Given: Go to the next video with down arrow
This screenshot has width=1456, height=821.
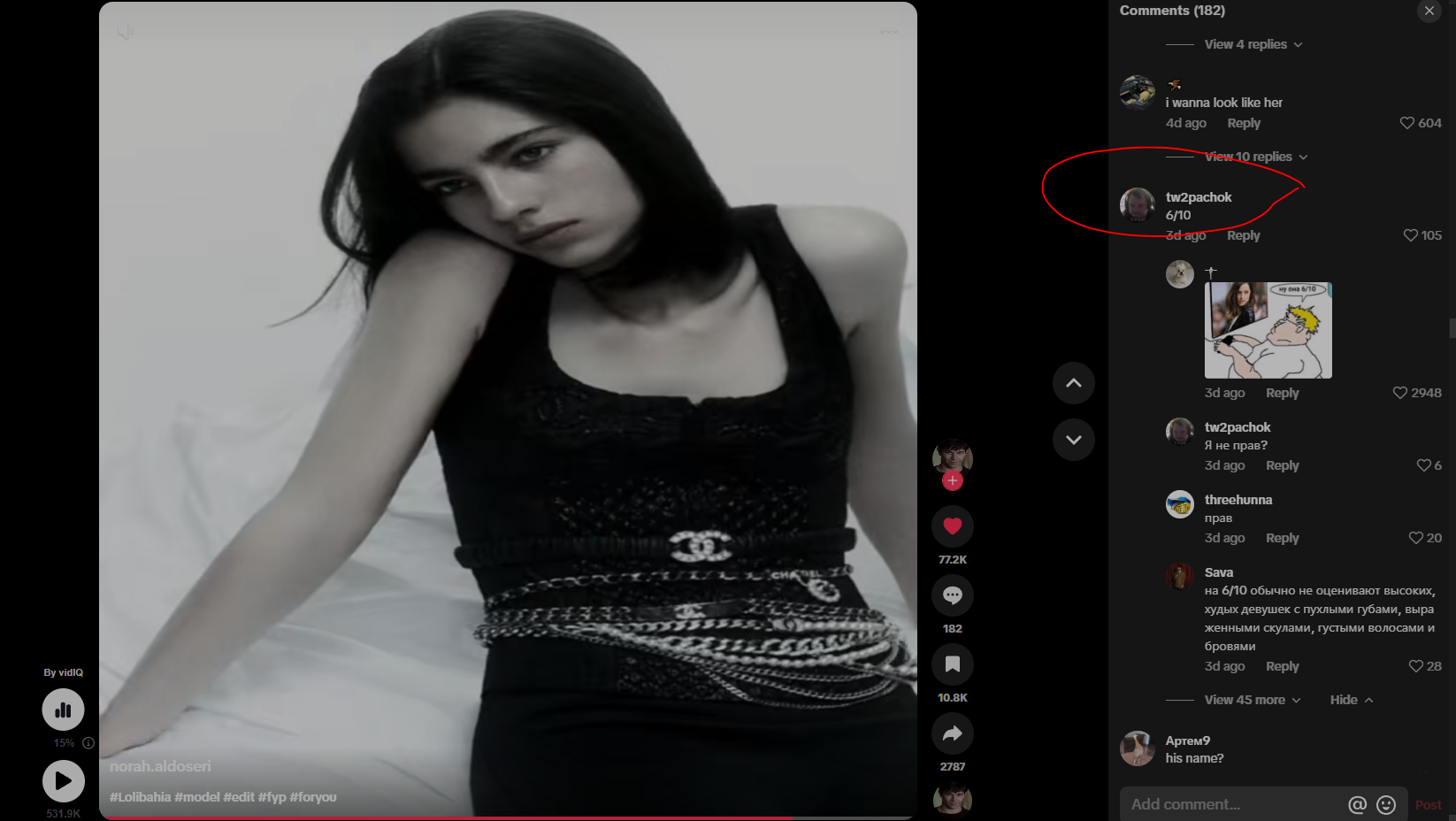Looking at the screenshot, I should point(1073,440).
